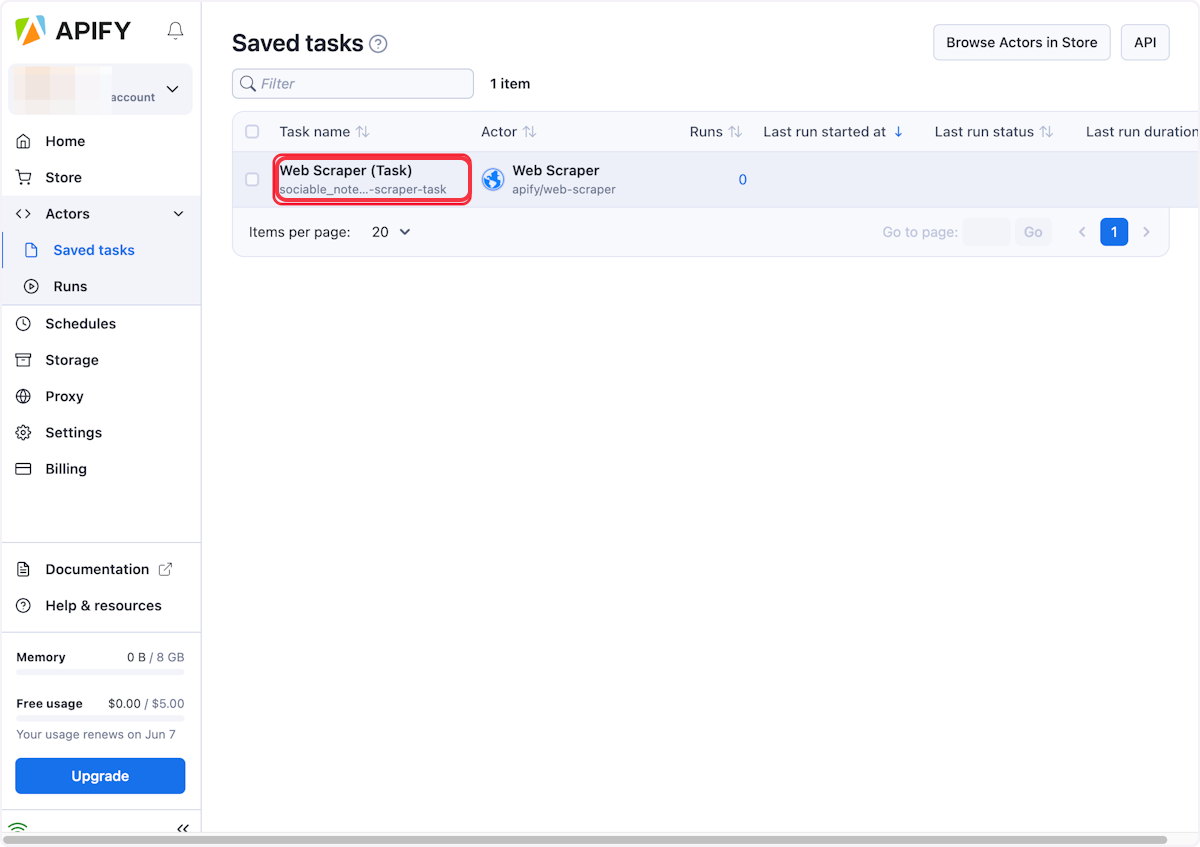This screenshot has height=847, width=1200.
Task: Click the Filter magnifier icon
Action: pos(248,84)
